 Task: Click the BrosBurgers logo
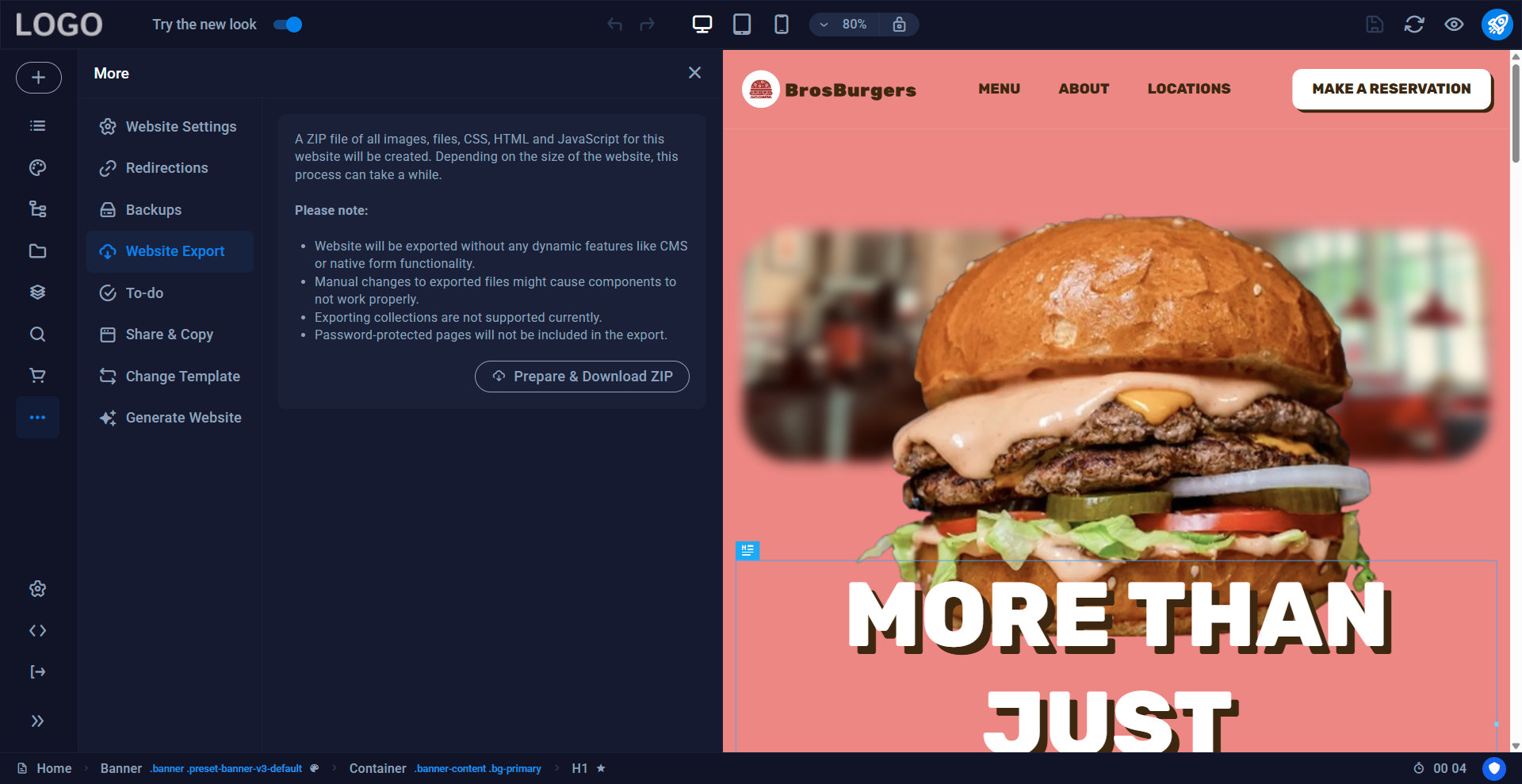coord(829,90)
